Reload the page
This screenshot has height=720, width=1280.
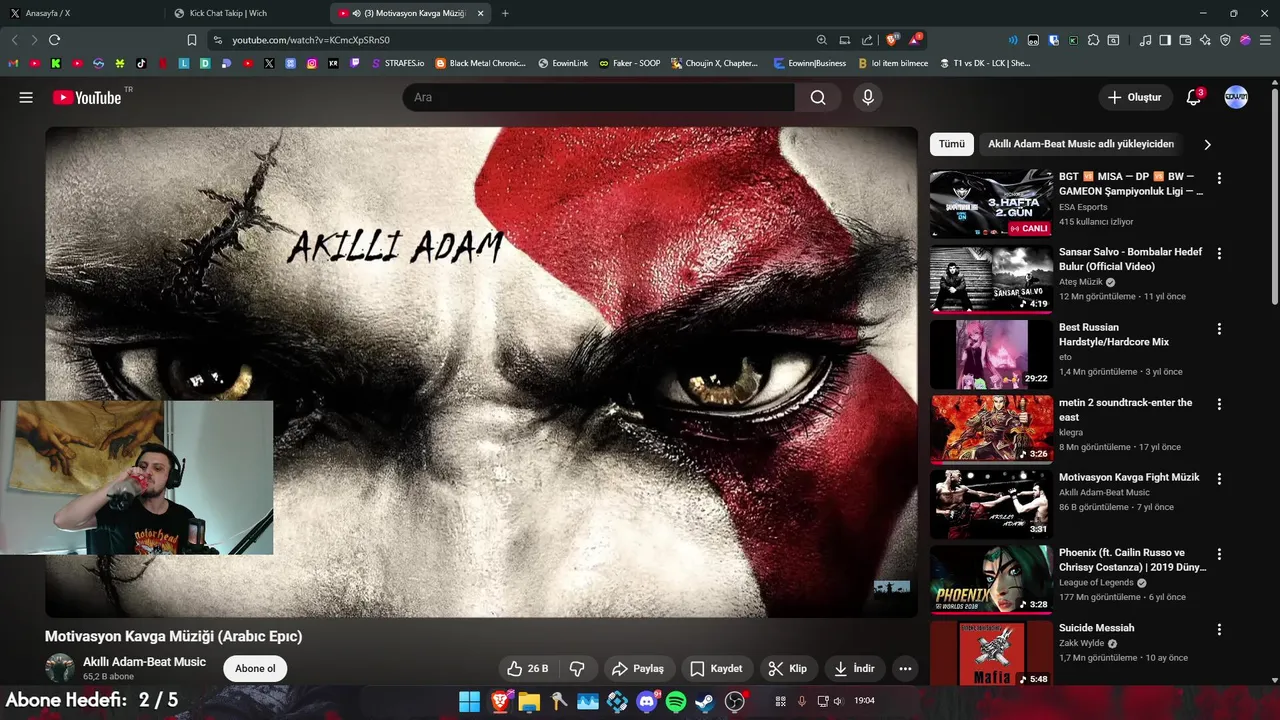(55, 40)
